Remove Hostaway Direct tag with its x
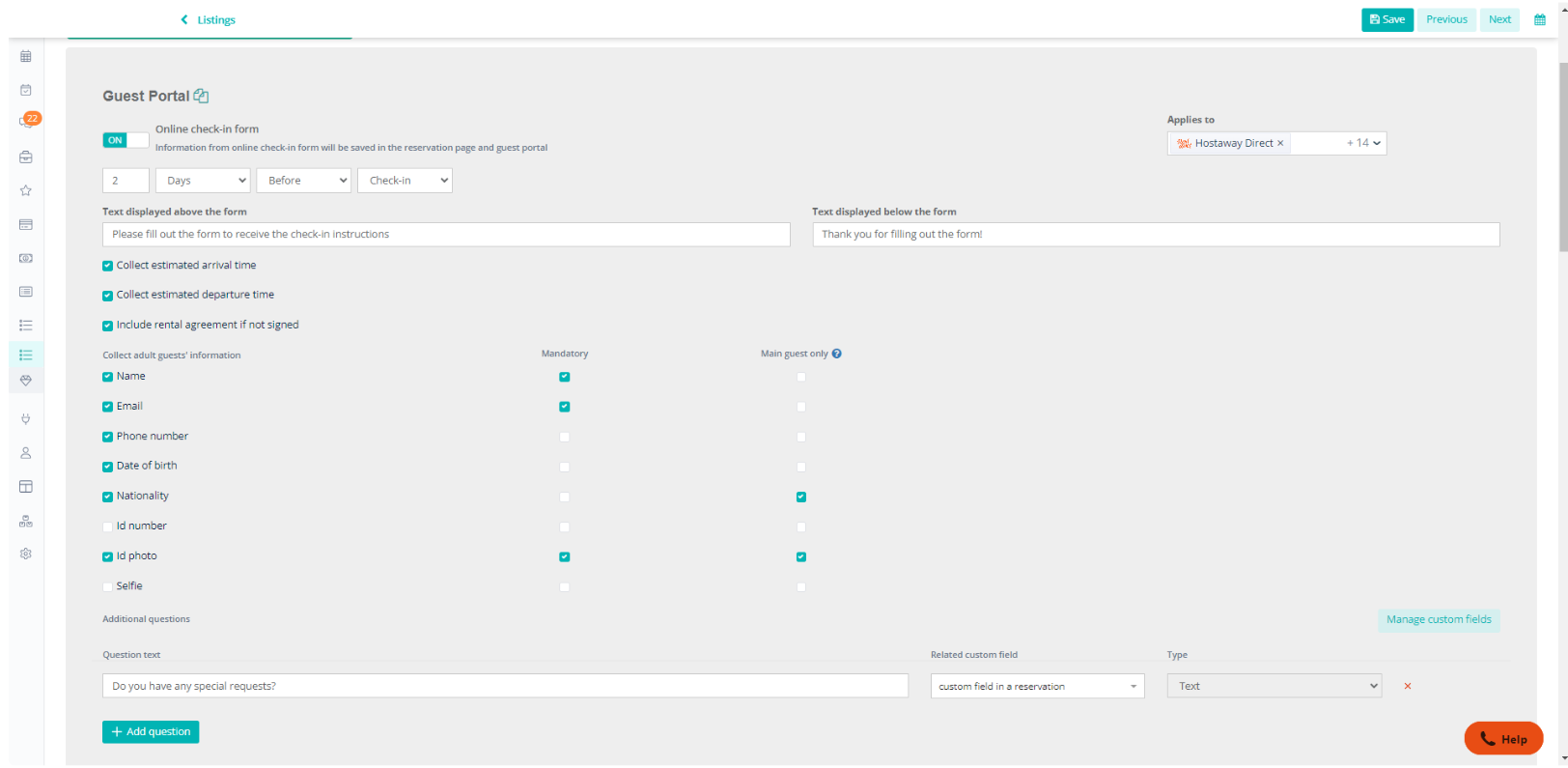 click(1280, 143)
